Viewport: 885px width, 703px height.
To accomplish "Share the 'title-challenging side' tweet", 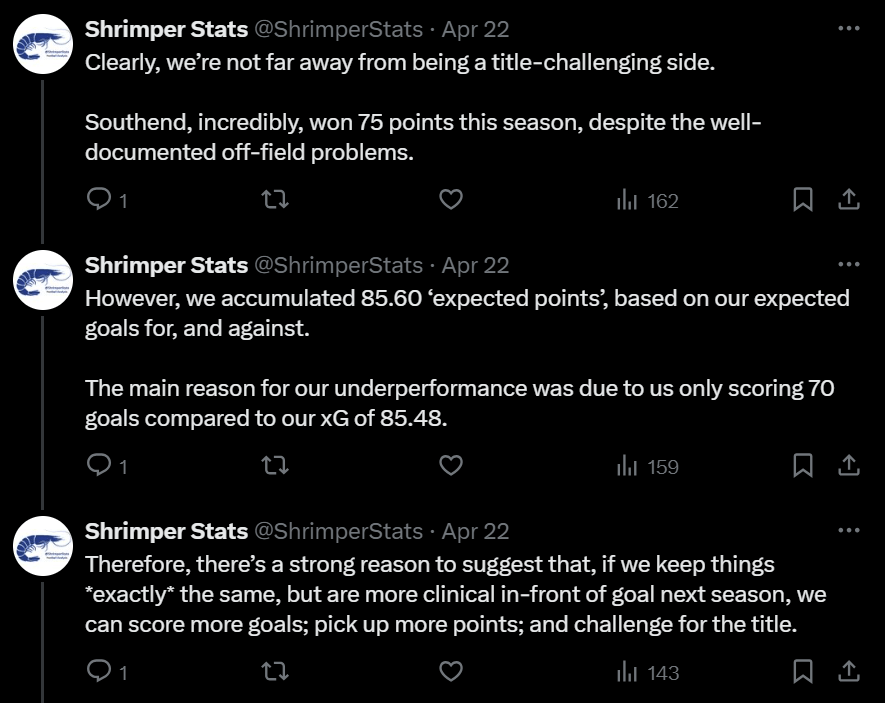I will pyautogui.click(x=848, y=200).
